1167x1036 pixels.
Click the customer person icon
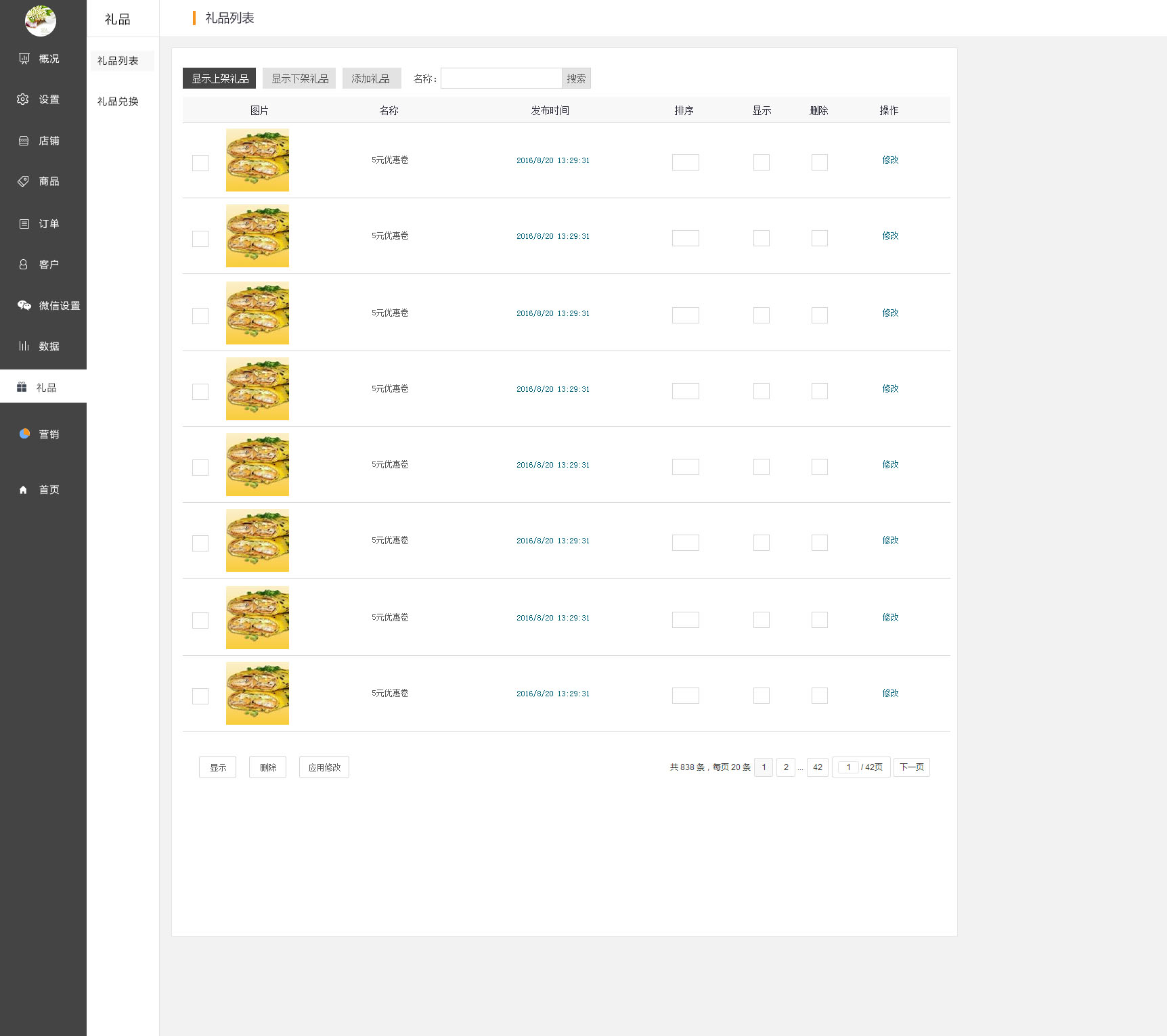point(24,265)
